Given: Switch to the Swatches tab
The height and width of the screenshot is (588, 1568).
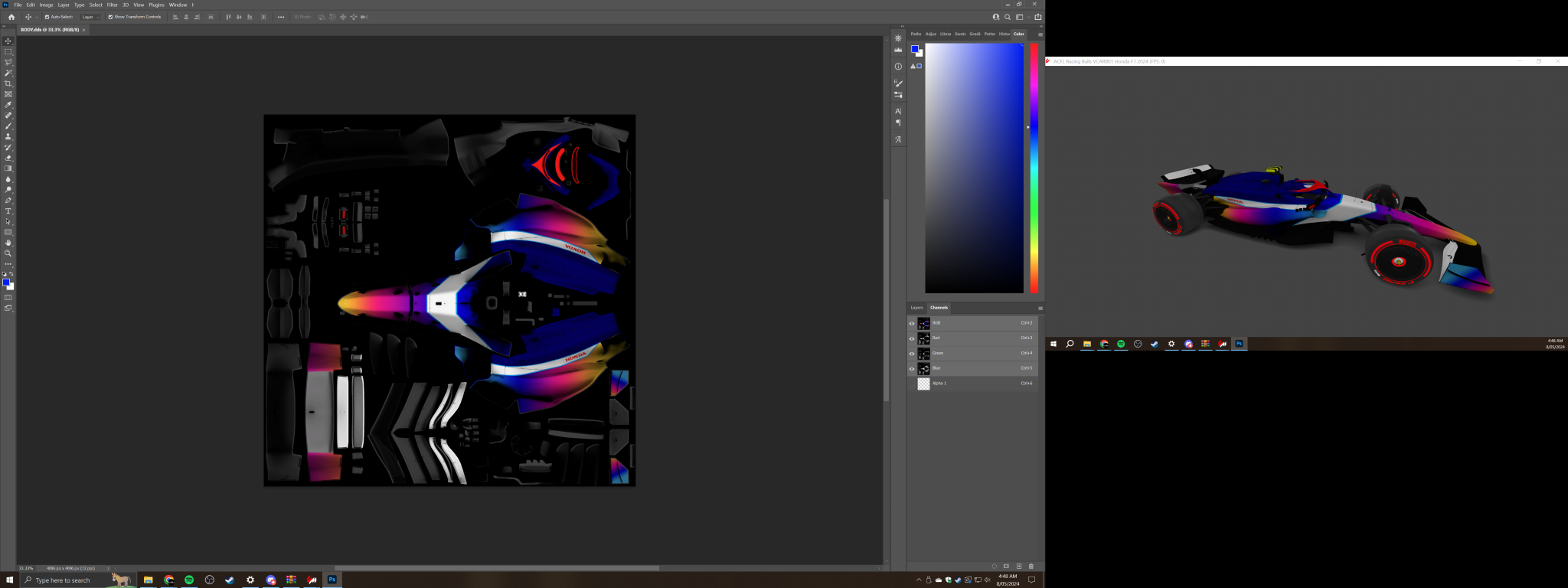Looking at the screenshot, I should 960,34.
